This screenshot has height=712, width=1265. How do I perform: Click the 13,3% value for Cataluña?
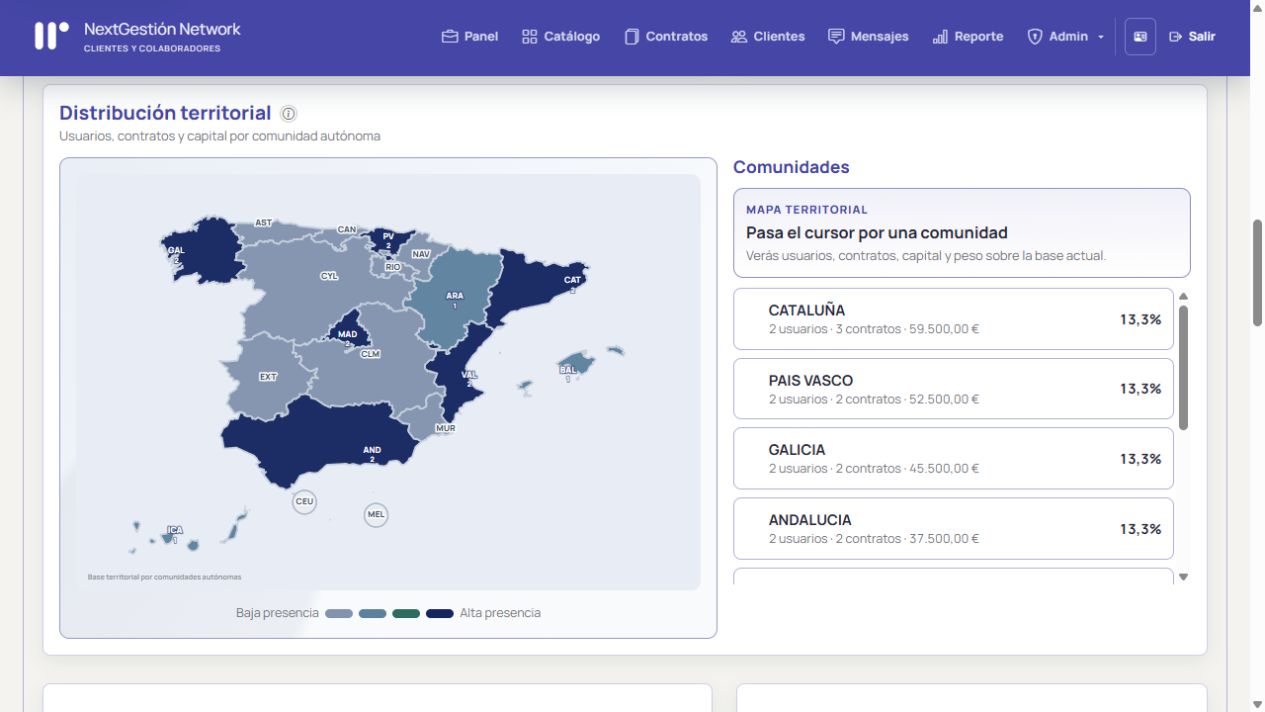[x=1140, y=319]
